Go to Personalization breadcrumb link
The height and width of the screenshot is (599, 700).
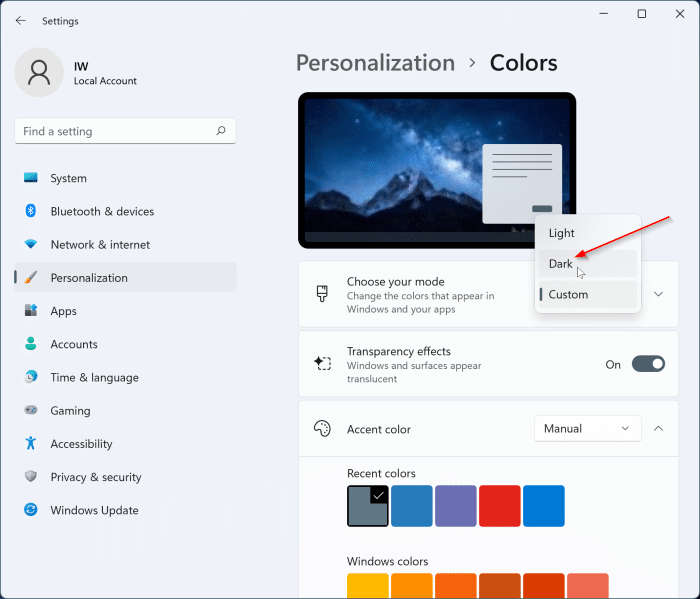375,62
